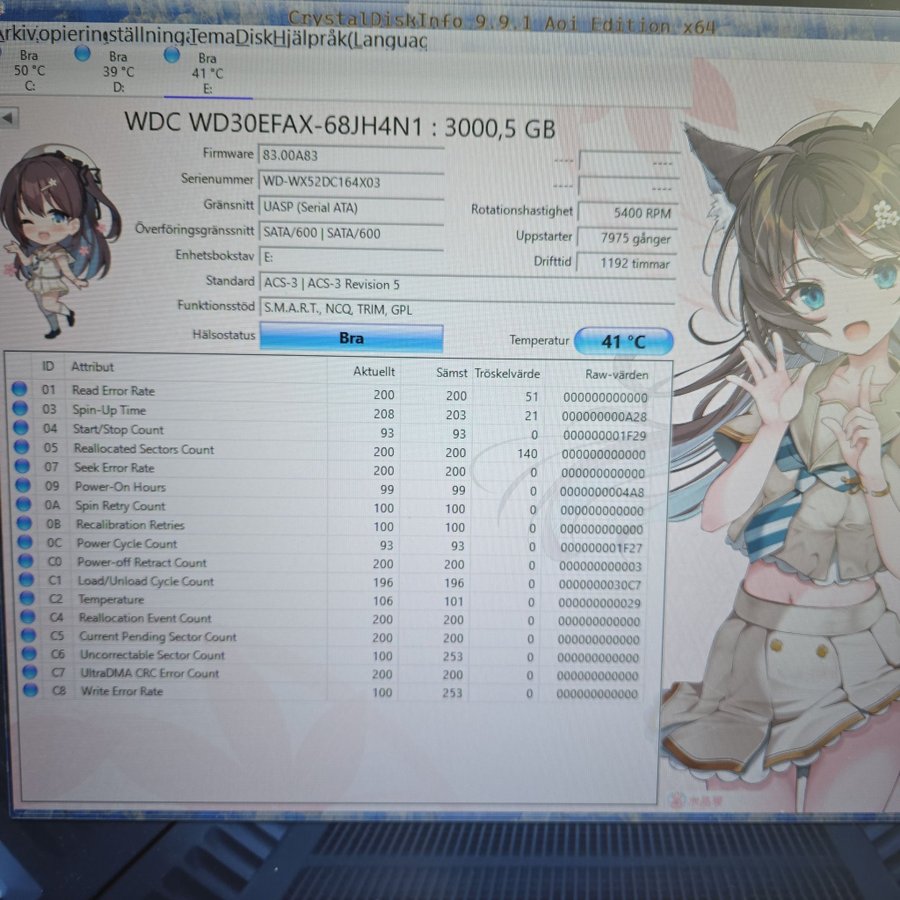Click the 41 °C temperature button
Screen dimensions: 900x900
coord(623,341)
